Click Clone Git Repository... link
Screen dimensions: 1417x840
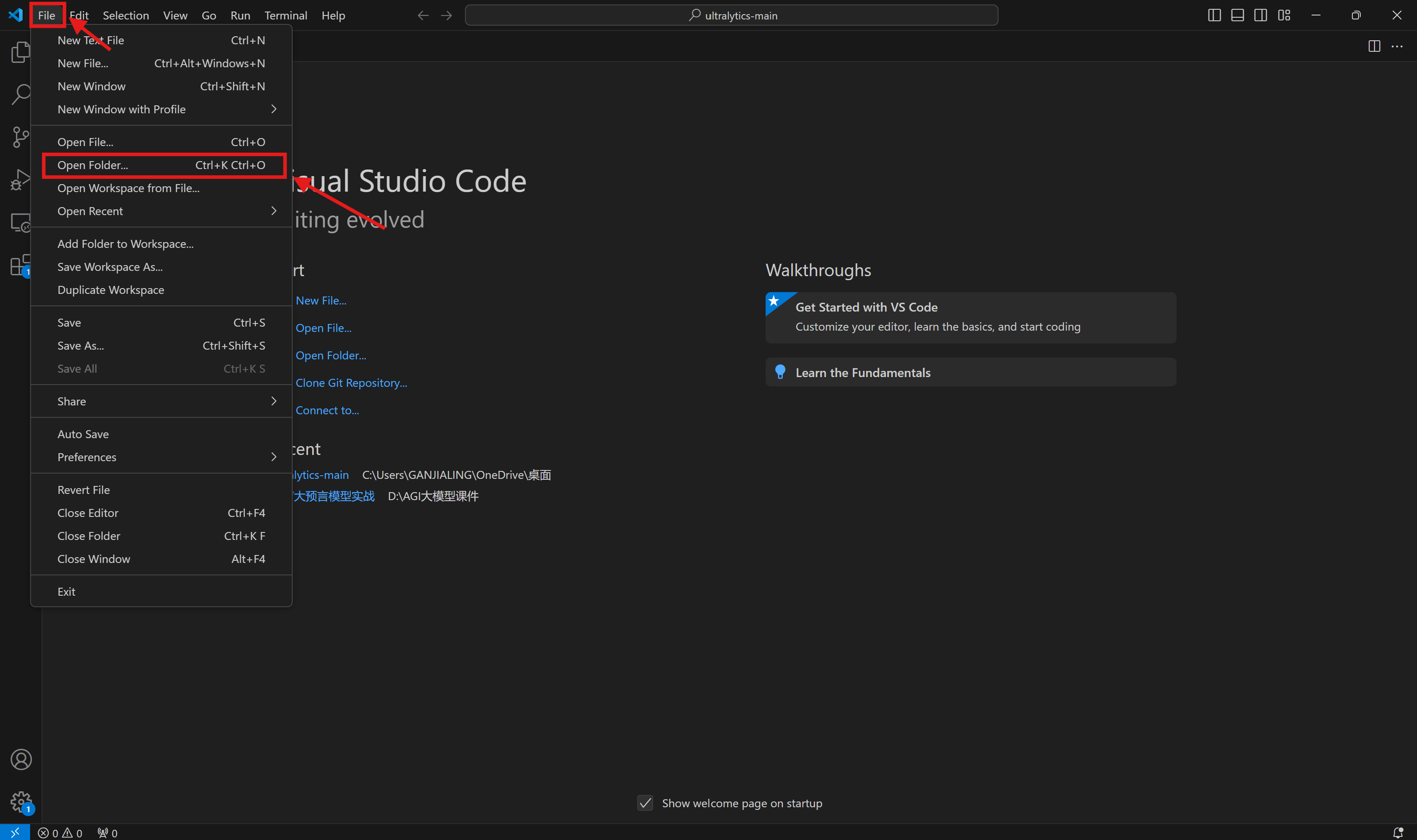351,383
